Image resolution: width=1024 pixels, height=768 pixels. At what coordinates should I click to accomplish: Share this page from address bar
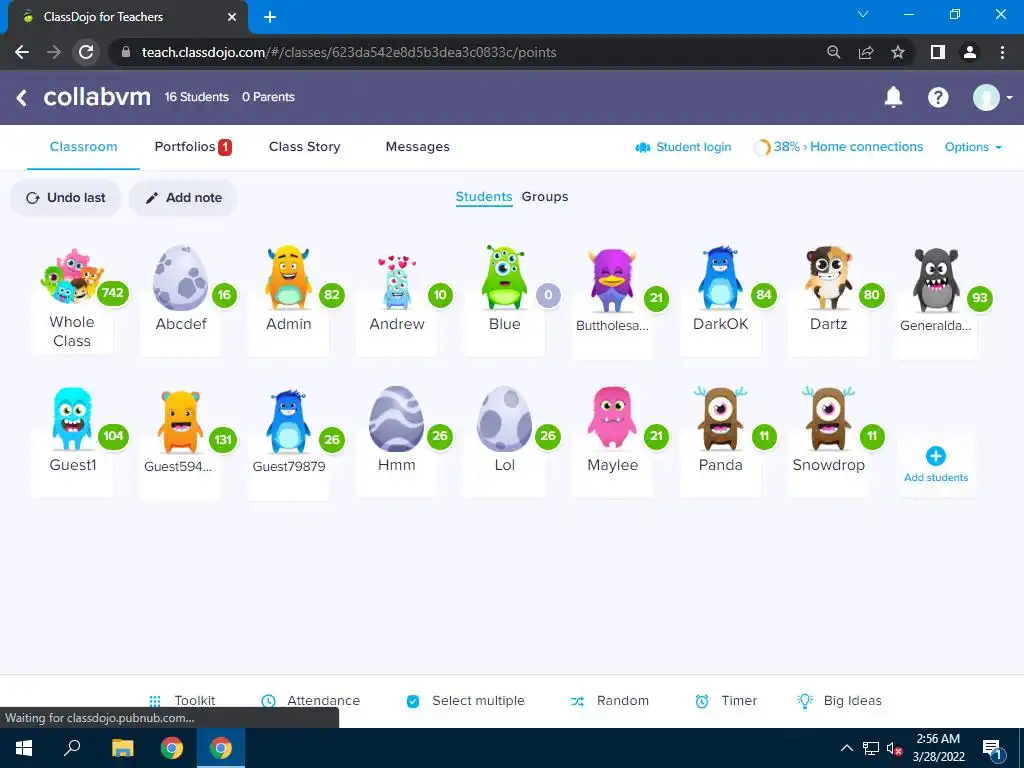coord(866,52)
